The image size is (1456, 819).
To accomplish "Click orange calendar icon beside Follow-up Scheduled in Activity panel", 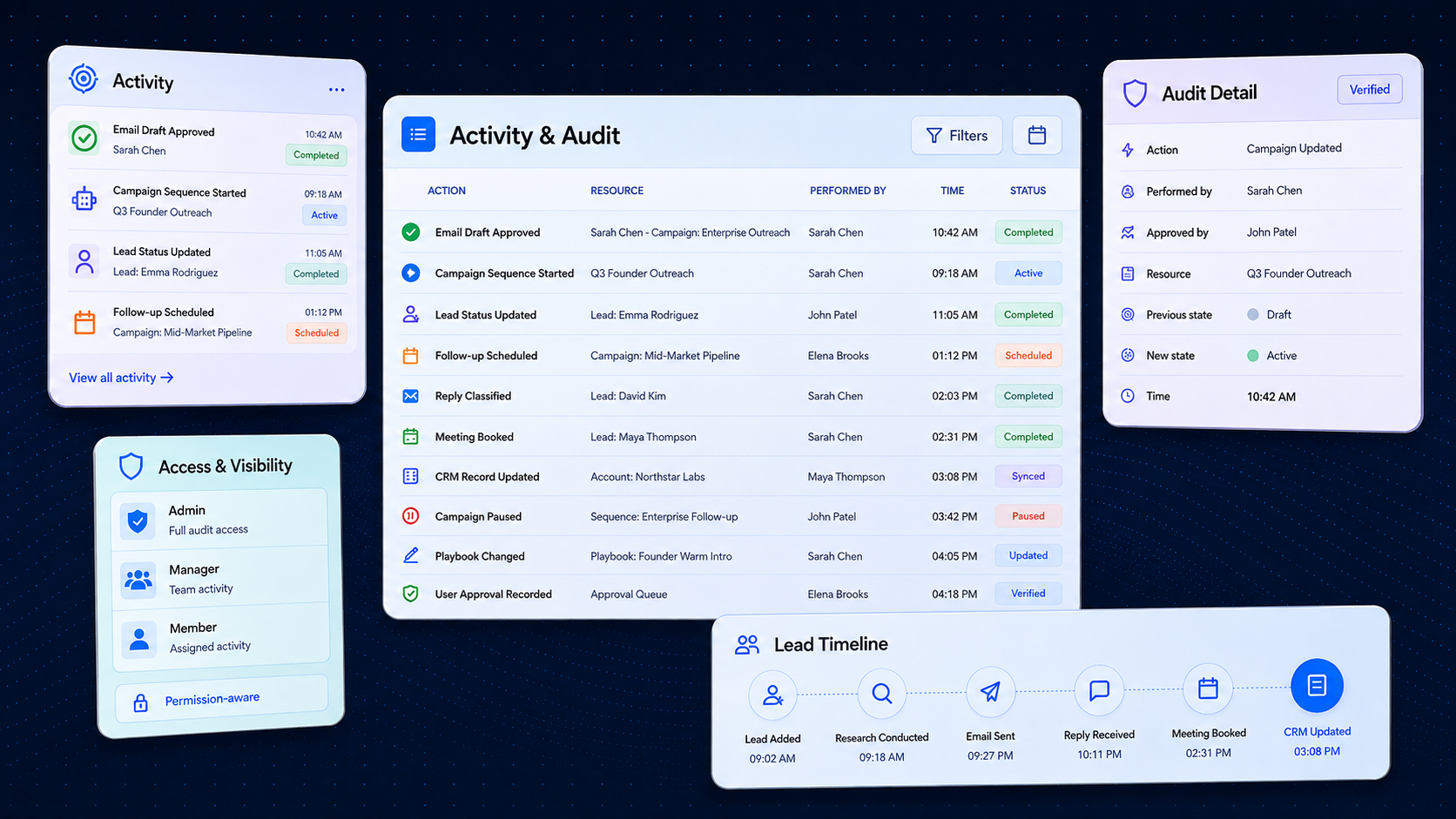I will coord(84,322).
